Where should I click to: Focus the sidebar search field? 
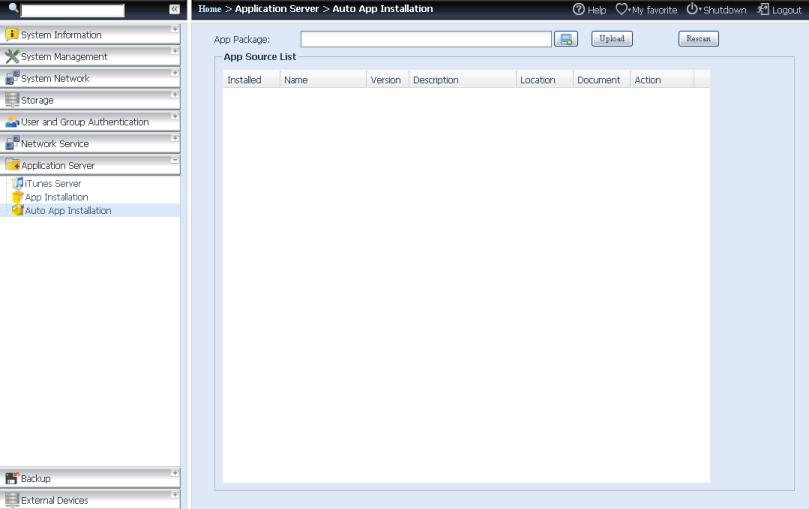tap(72, 10)
